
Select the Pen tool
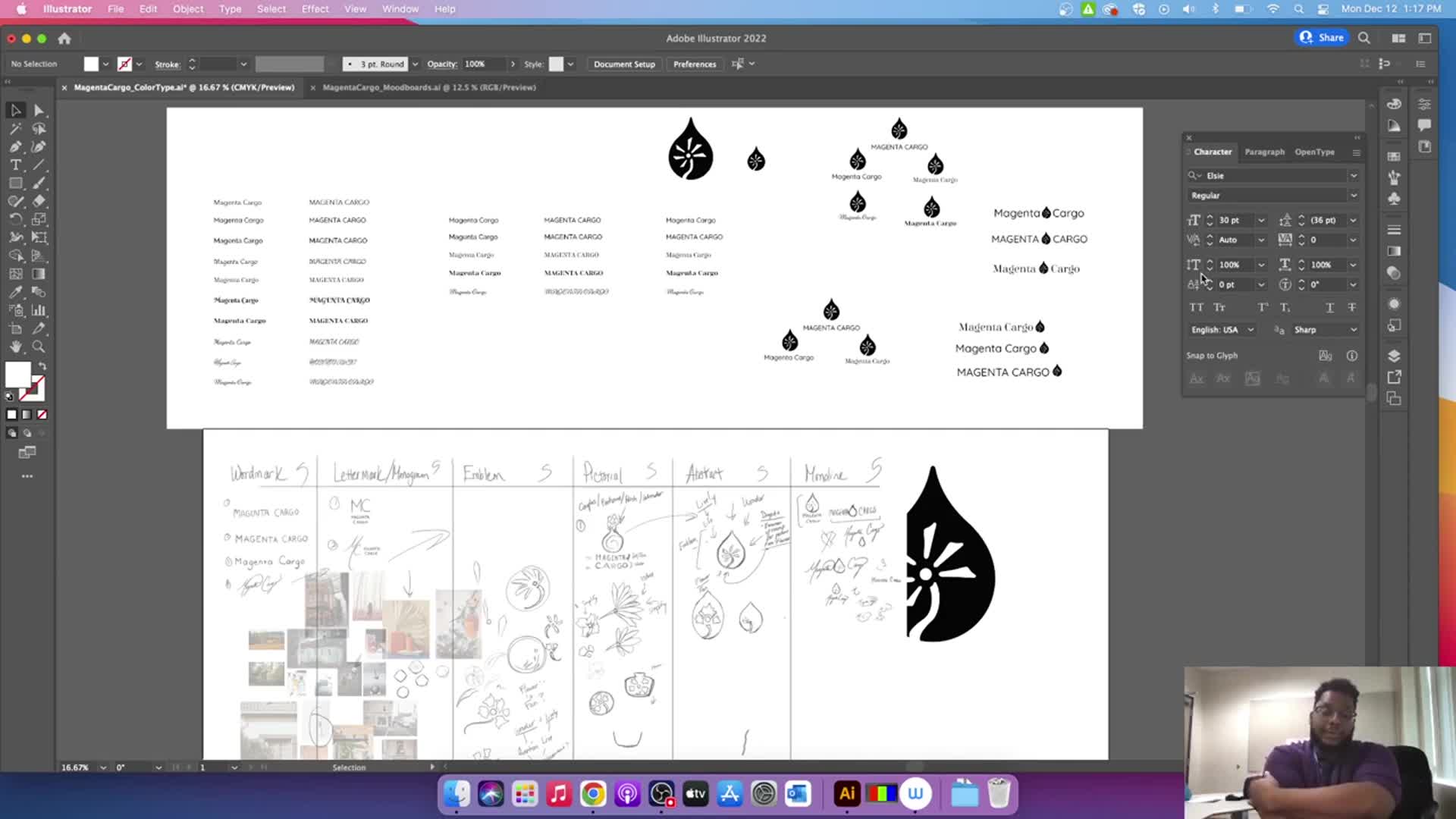click(x=15, y=146)
